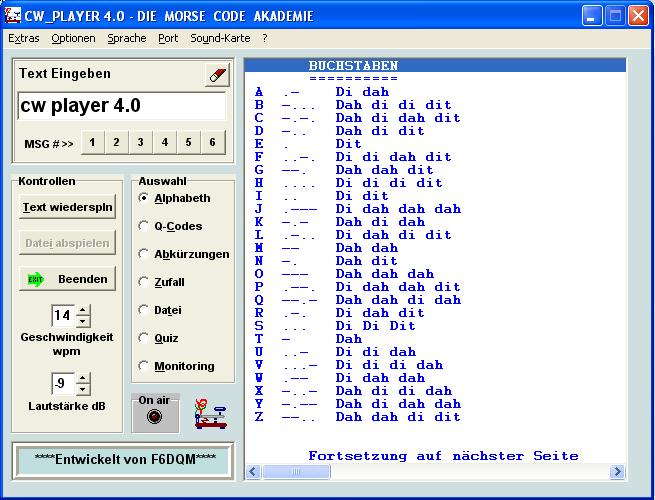Viewport: 655px width, 500px height.
Task: Click the letter H row "Di di di dit"
Action: tap(389, 183)
